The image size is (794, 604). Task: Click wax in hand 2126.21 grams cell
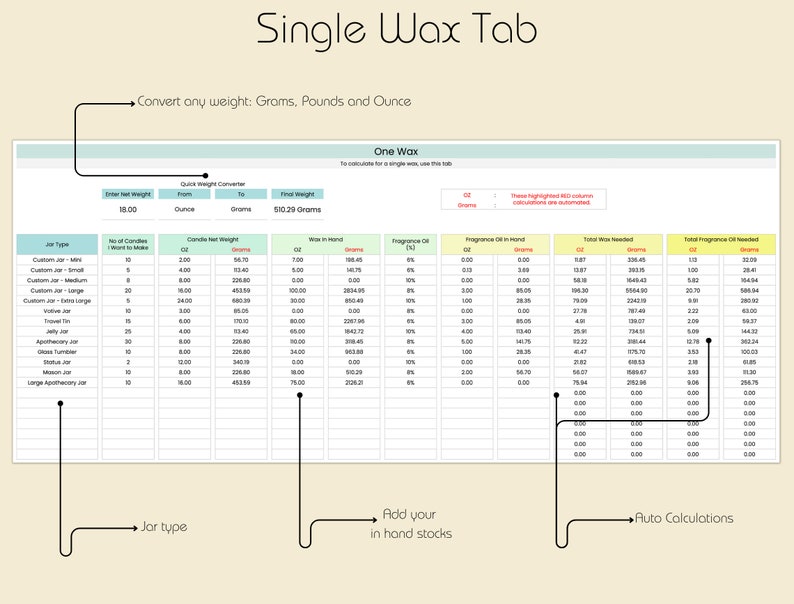tap(354, 383)
